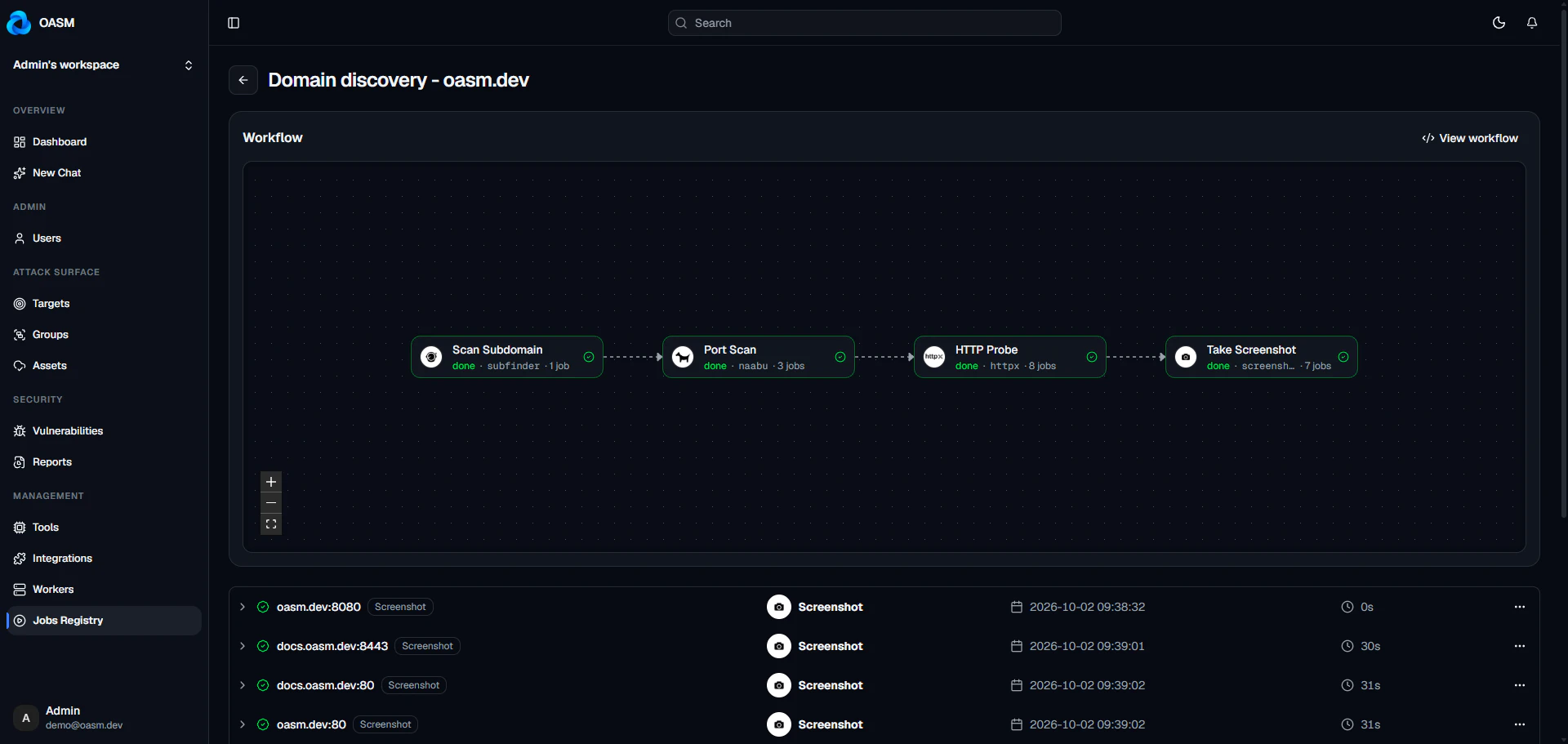1568x744 pixels.
Task: Go to Vulnerabilities
Action: pyautogui.click(x=104, y=431)
